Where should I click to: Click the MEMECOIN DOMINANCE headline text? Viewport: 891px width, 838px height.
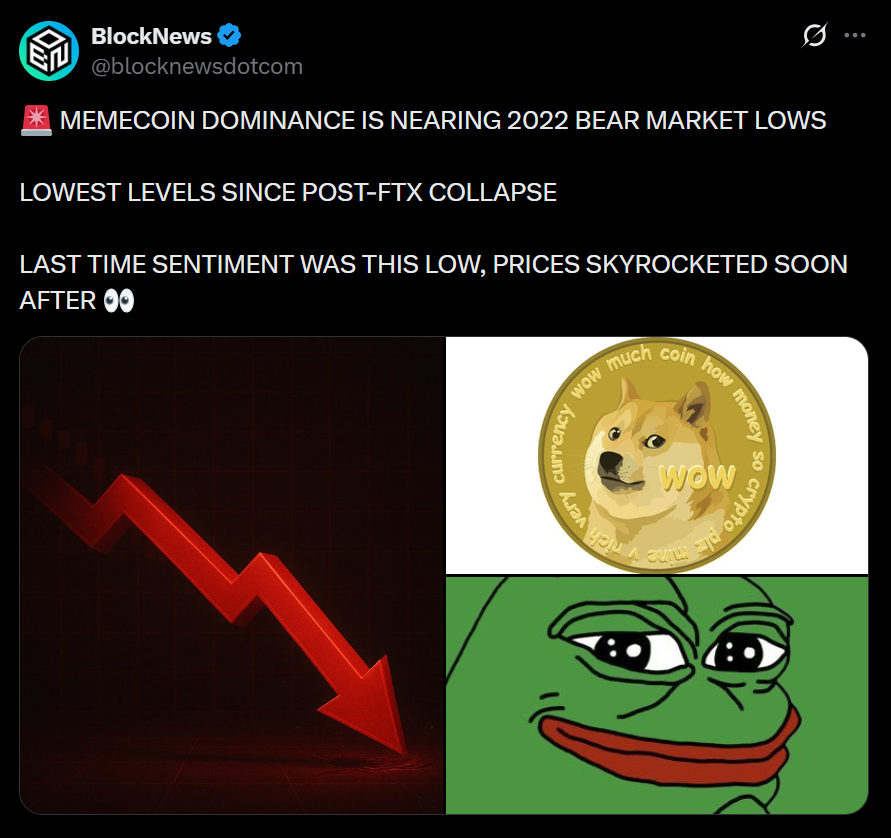[443, 120]
